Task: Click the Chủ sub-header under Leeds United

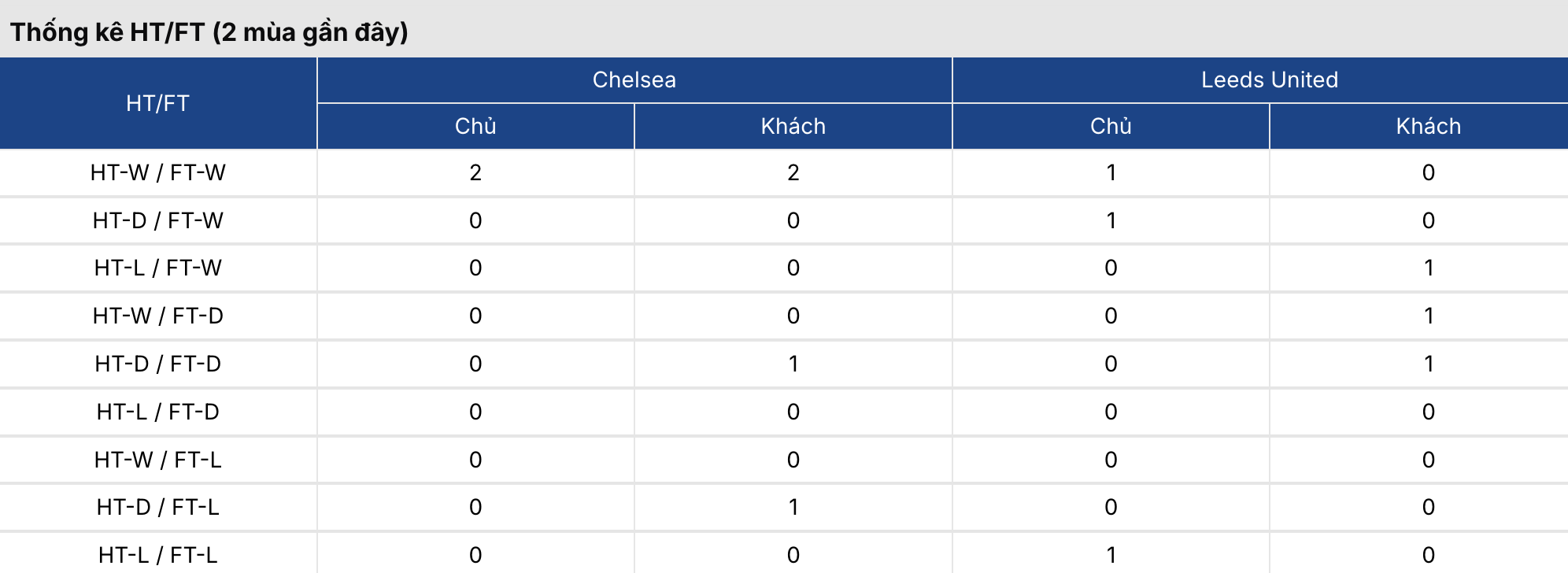Action: 1111,126
